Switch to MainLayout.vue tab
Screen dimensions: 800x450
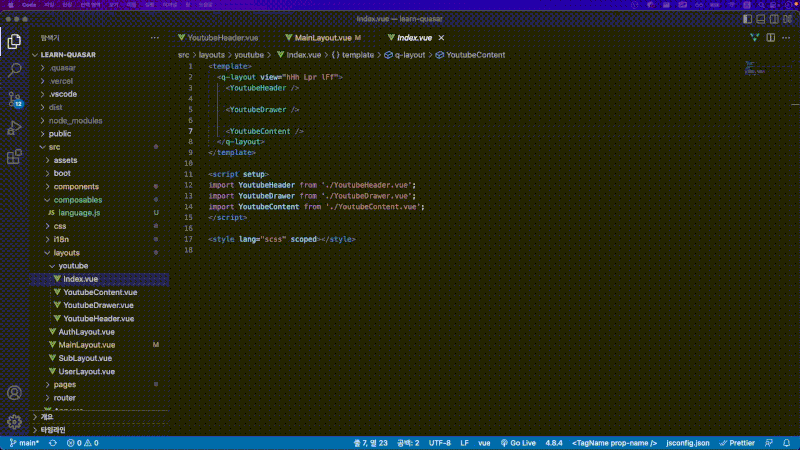323,38
